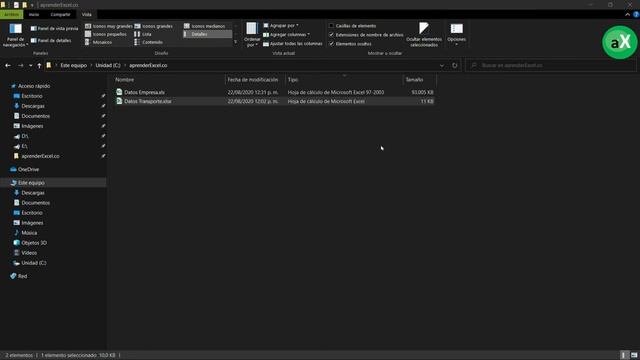
Task: Expand the layout gallery arrow
Action: [236, 42]
